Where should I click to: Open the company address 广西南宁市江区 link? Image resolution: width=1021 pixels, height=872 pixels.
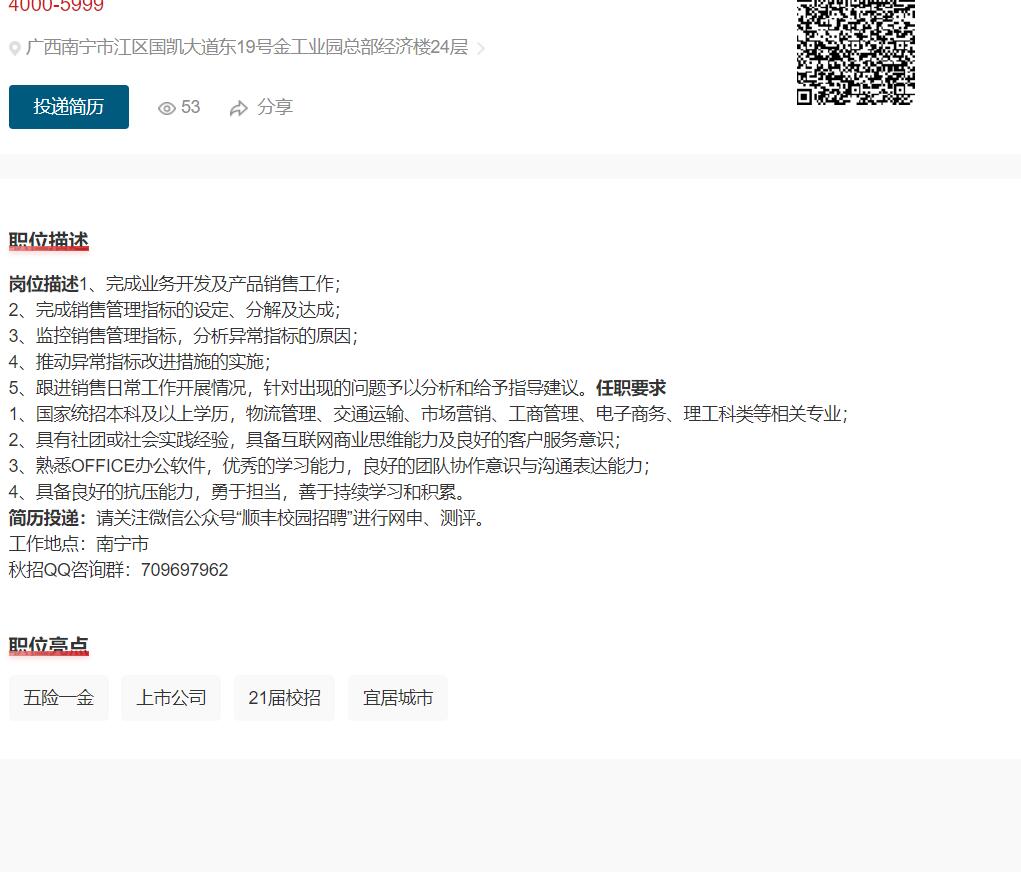246,47
